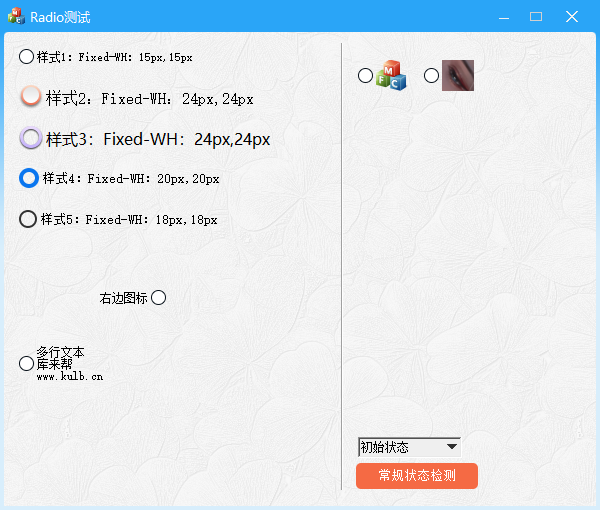This screenshot has width=600, height=510.
Task: Maximize the Radio测试 window
Action: 536,16
